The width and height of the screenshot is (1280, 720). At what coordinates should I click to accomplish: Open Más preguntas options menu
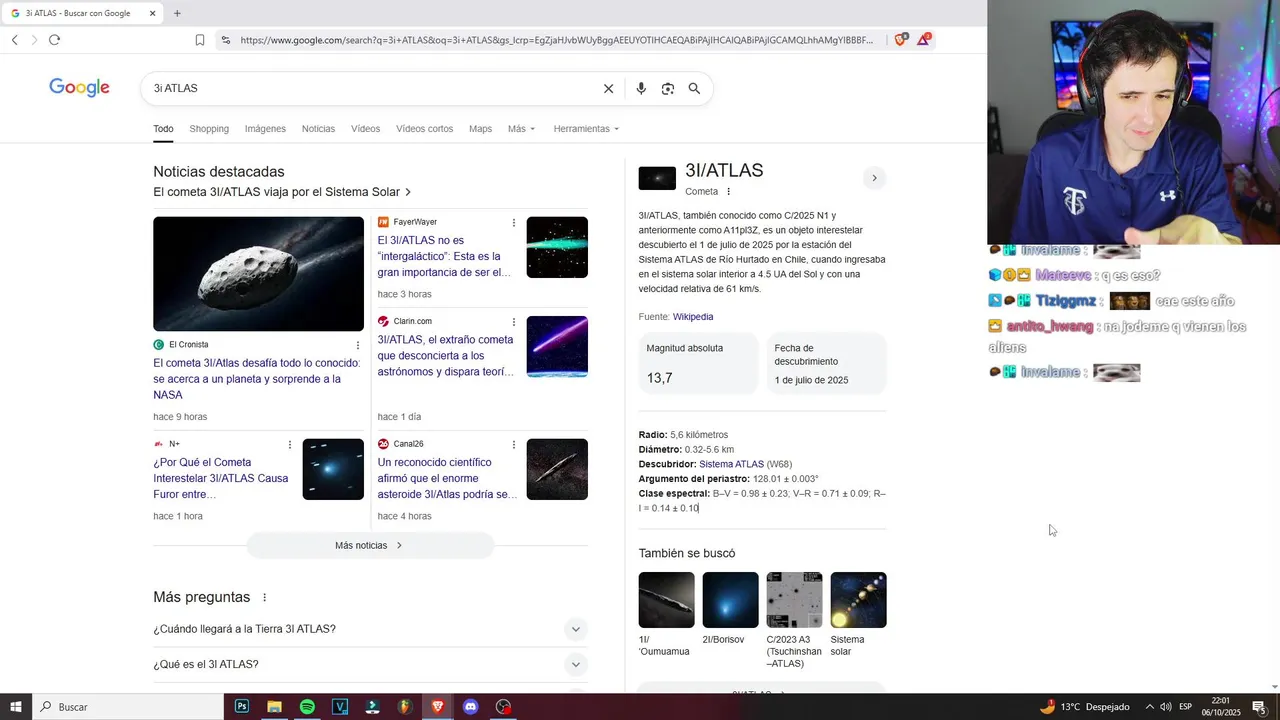[x=265, y=597]
